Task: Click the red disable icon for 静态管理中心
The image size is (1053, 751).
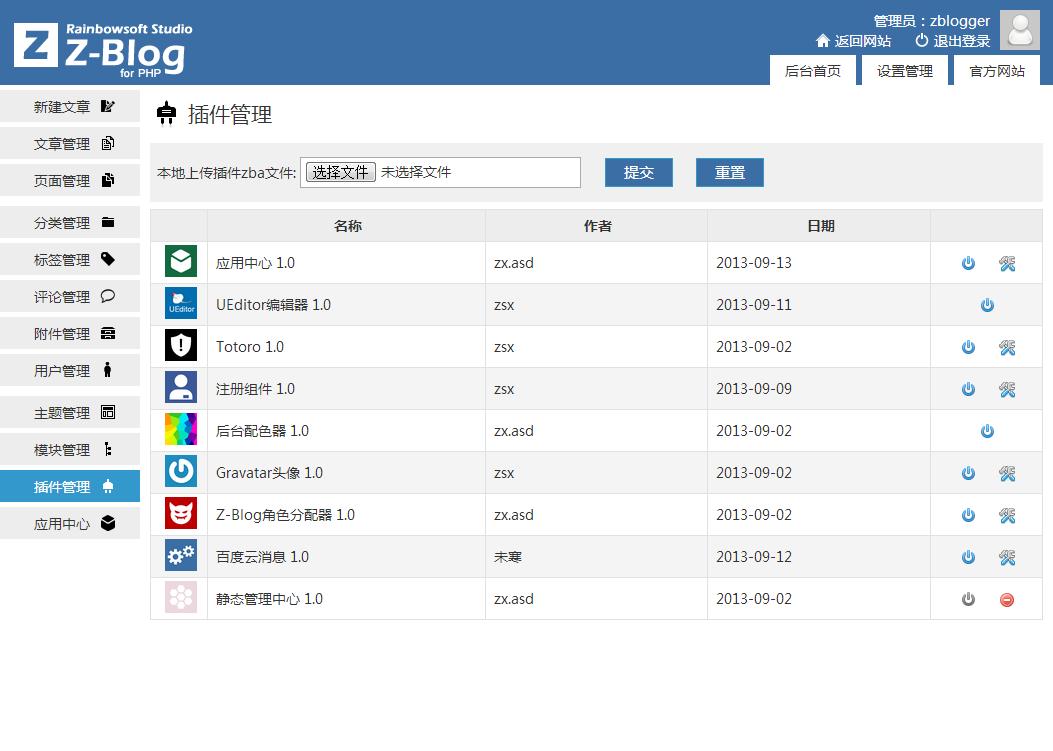Action: pyautogui.click(x=1006, y=599)
